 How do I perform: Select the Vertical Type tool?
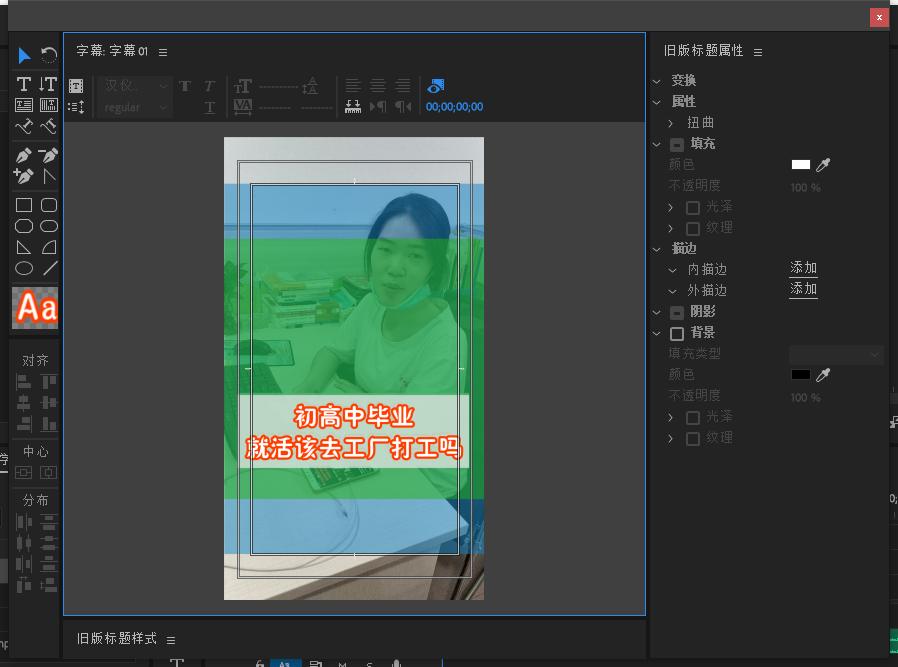(x=46, y=84)
